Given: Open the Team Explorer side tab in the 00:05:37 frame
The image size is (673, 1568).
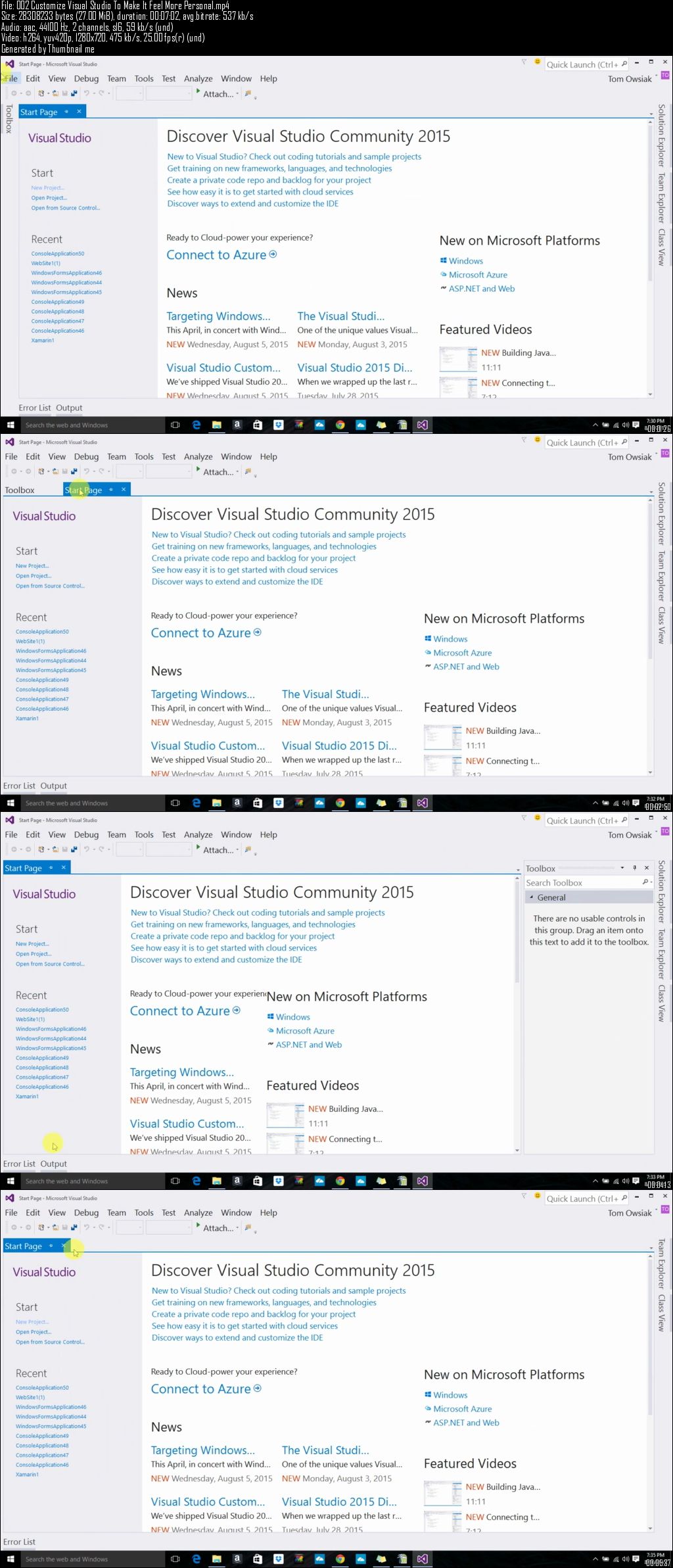Looking at the screenshot, I should (x=661, y=1264).
